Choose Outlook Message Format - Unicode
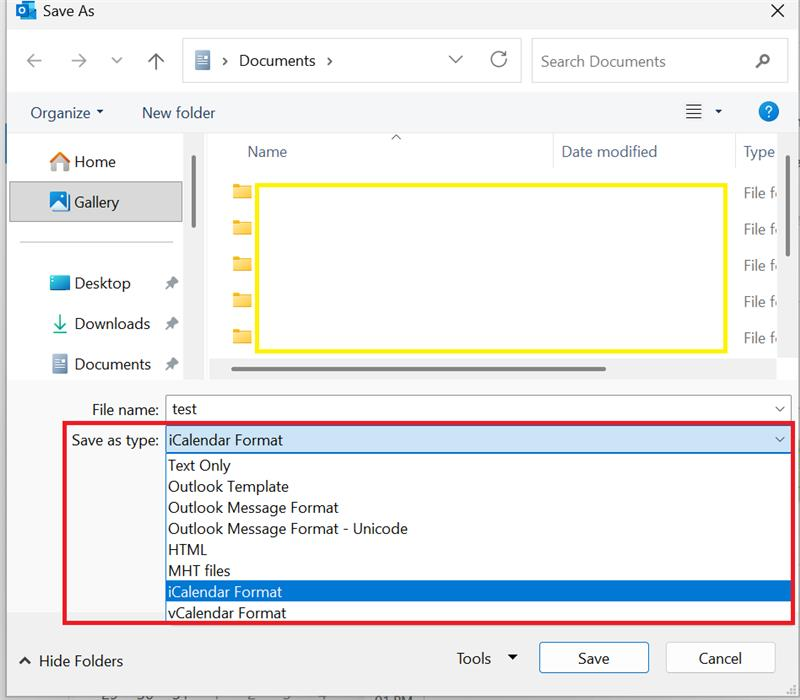Screen dimensions: 800x700 pyautogui.click(x=478, y=529)
